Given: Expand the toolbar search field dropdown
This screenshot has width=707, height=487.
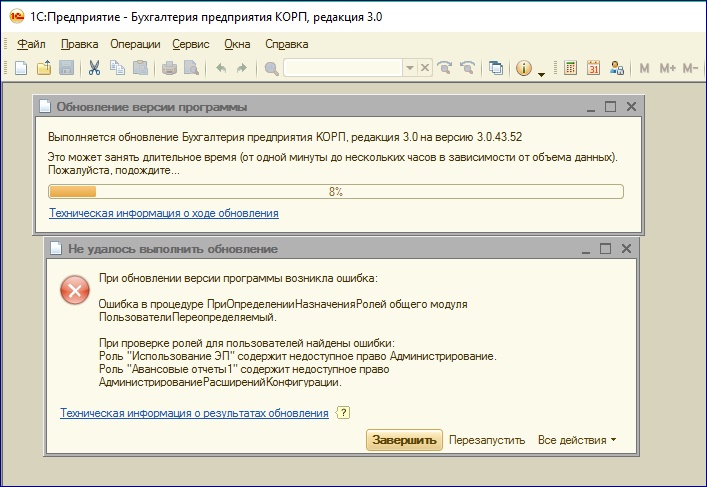Looking at the screenshot, I should [x=409, y=68].
